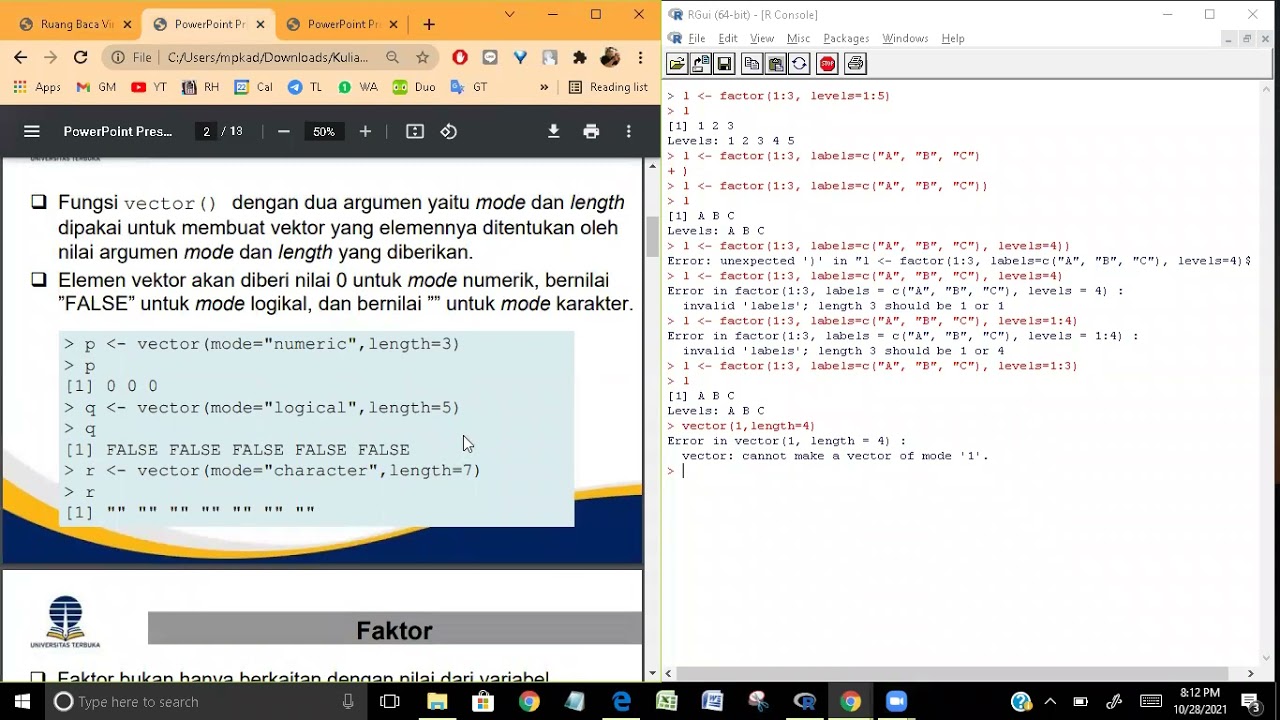
Task: Zoom out the PDF with minus button
Action: tap(284, 131)
